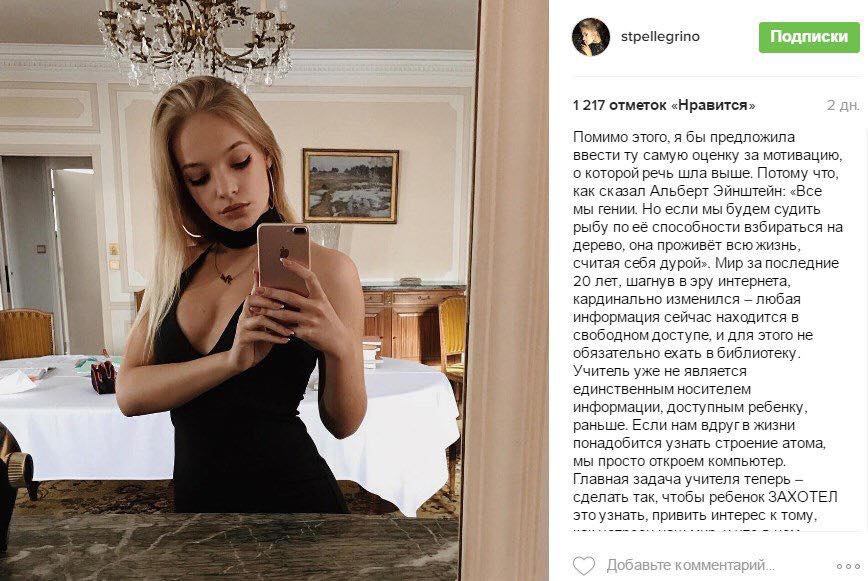Viewport: 868px width, 581px height.
Task: Click the word ЗАХОТЕЛ in the caption
Action: tap(805, 497)
